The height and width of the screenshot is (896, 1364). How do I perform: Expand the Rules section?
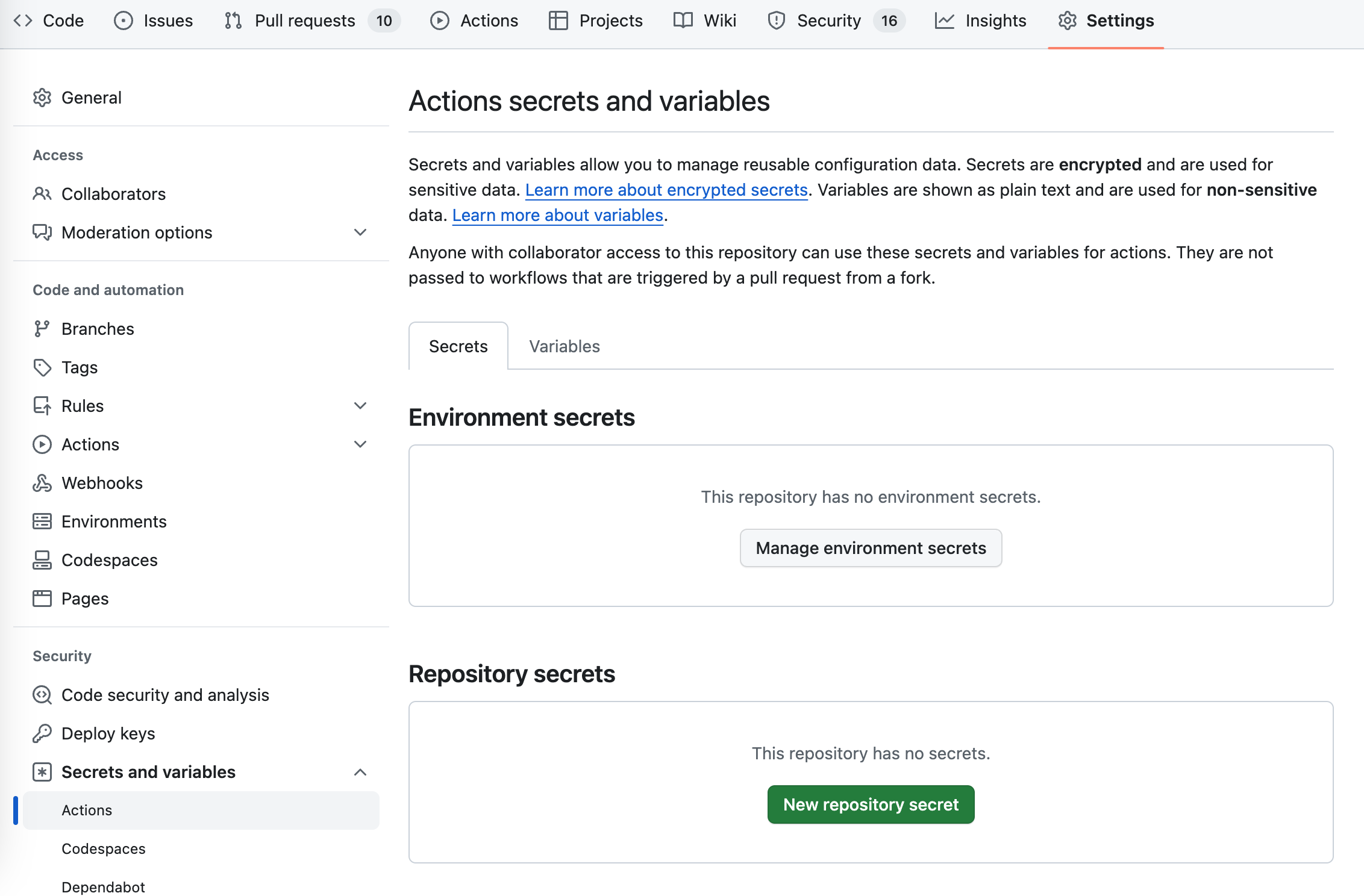(x=360, y=405)
